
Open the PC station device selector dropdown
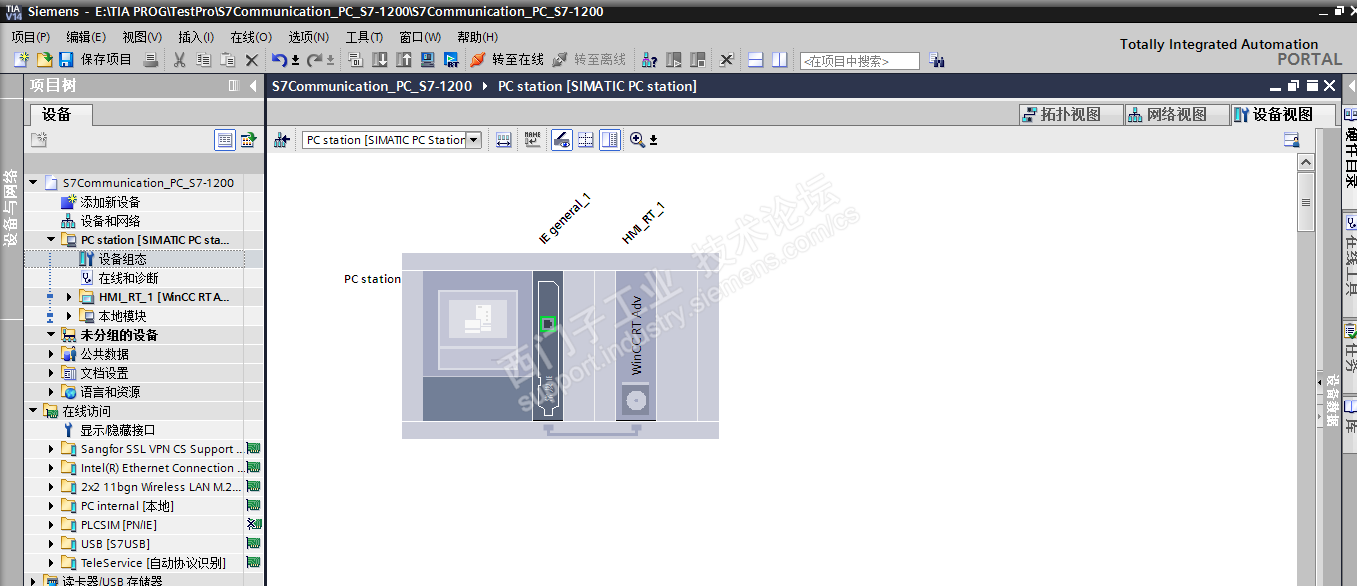(473, 140)
